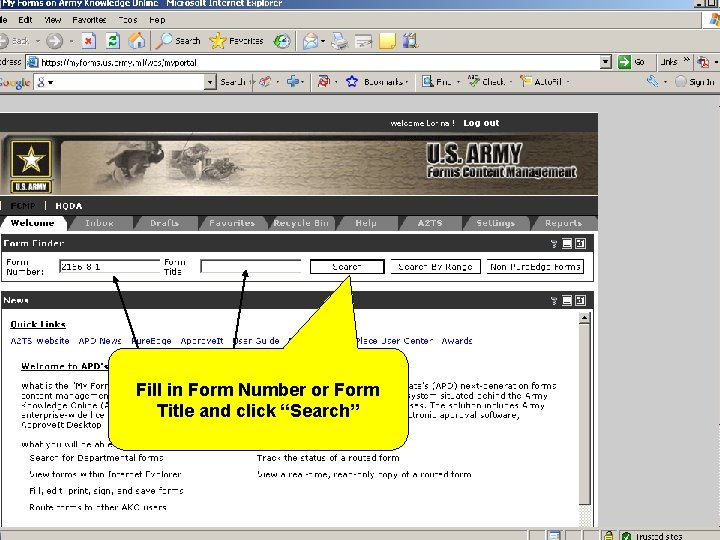Open the Favorites star button
The image size is (720, 540).
click(236, 41)
